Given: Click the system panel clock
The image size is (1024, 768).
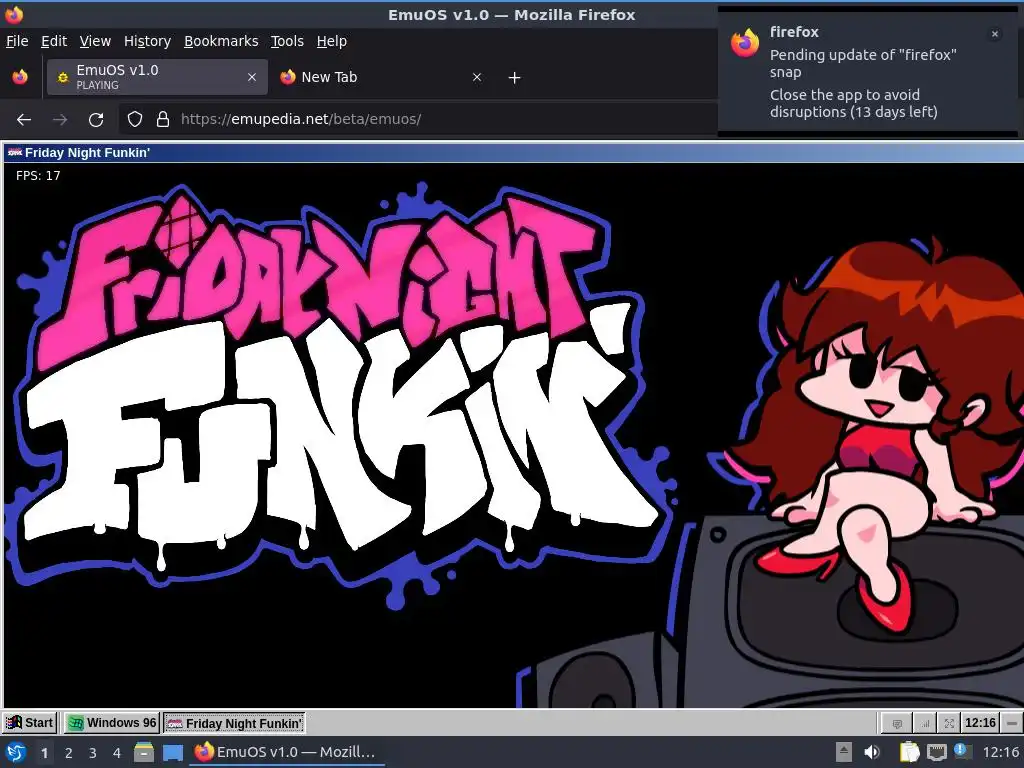Looking at the screenshot, I should [1001, 753].
